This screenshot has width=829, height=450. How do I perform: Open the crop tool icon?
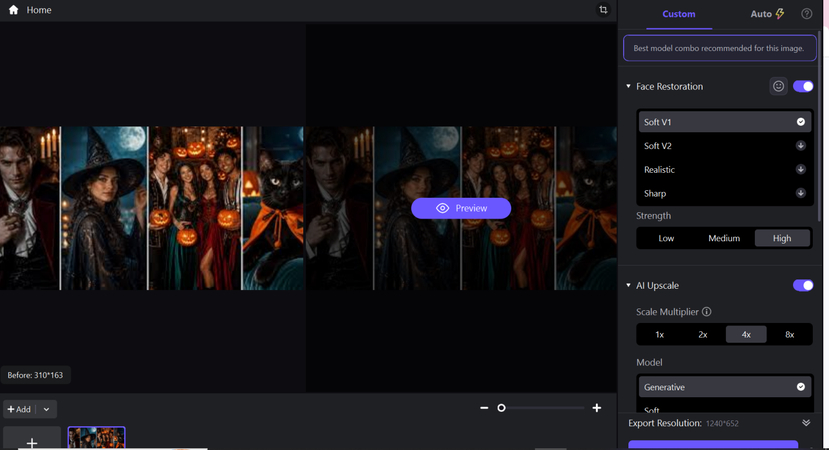pos(603,10)
